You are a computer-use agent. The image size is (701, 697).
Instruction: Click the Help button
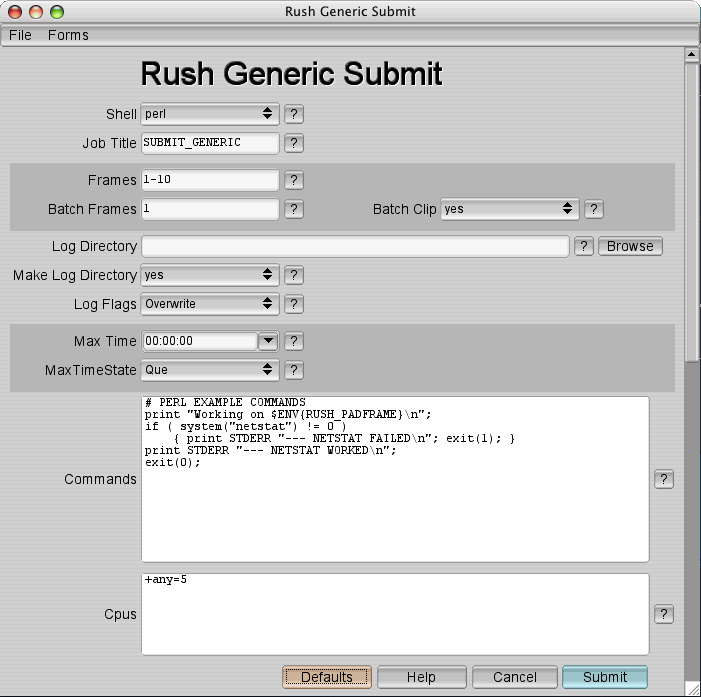coord(422,677)
